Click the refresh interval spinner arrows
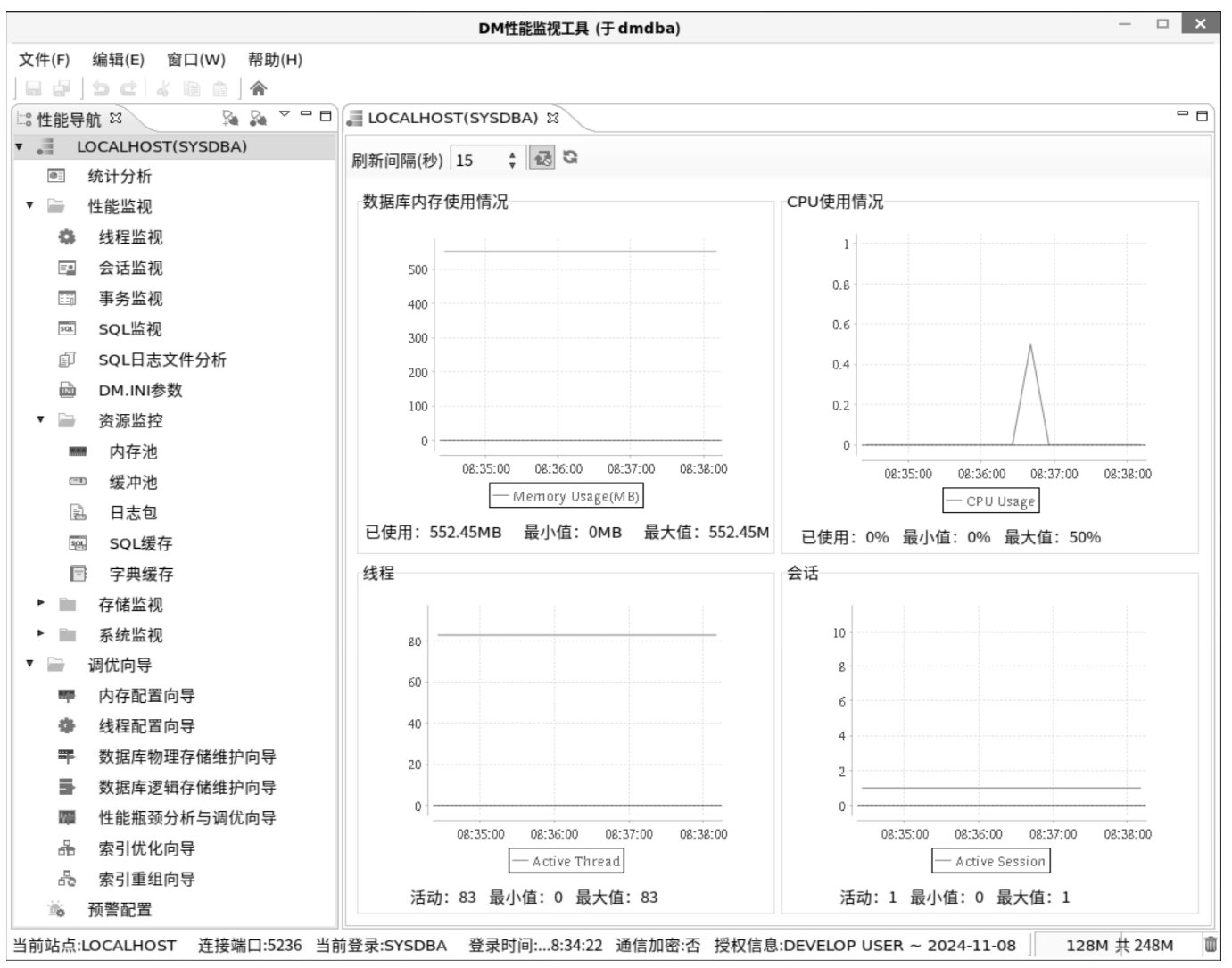Viewport: 1232px width, 968px height. (x=512, y=160)
